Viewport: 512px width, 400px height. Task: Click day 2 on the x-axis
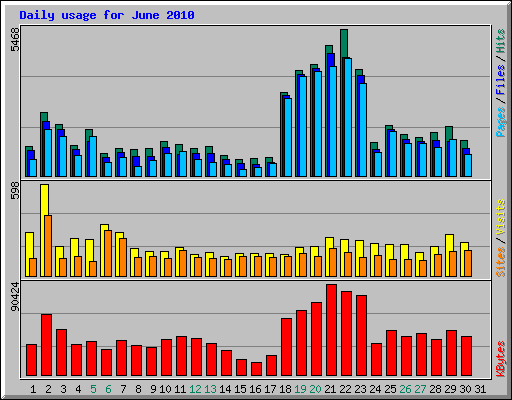48,389
